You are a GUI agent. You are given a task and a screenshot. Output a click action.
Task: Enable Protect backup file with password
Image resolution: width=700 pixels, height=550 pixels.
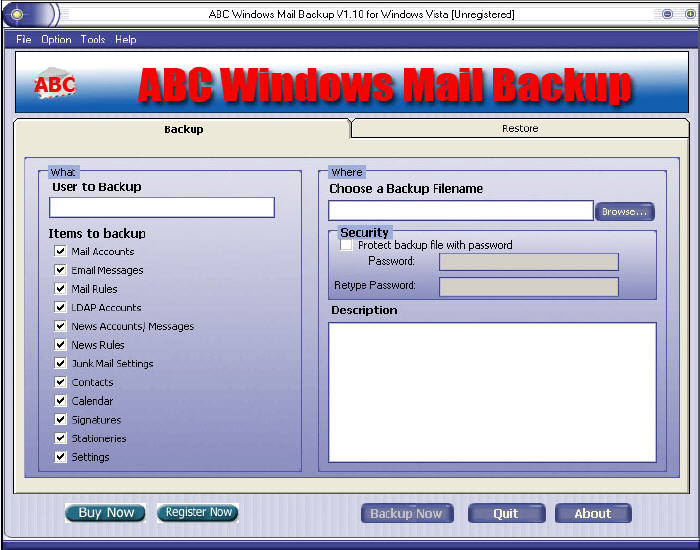[x=346, y=245]
